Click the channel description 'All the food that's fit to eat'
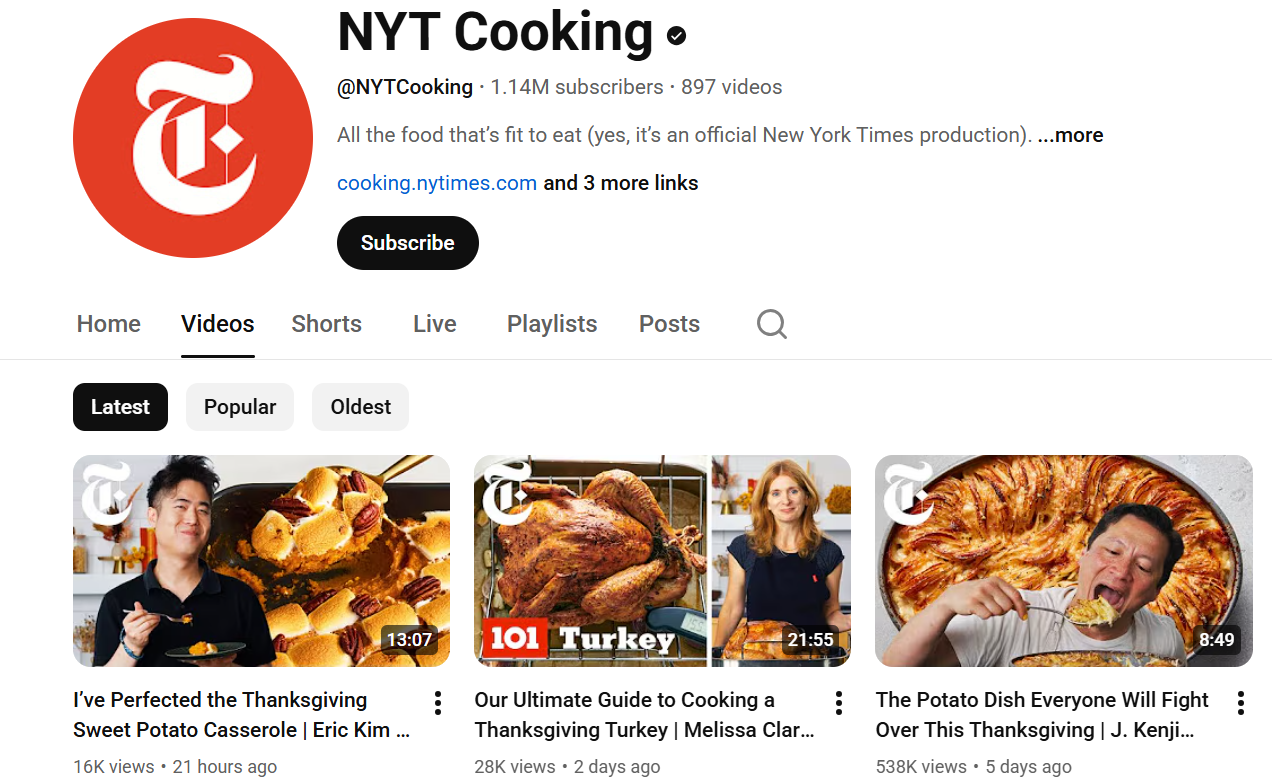 coord(685,135)
